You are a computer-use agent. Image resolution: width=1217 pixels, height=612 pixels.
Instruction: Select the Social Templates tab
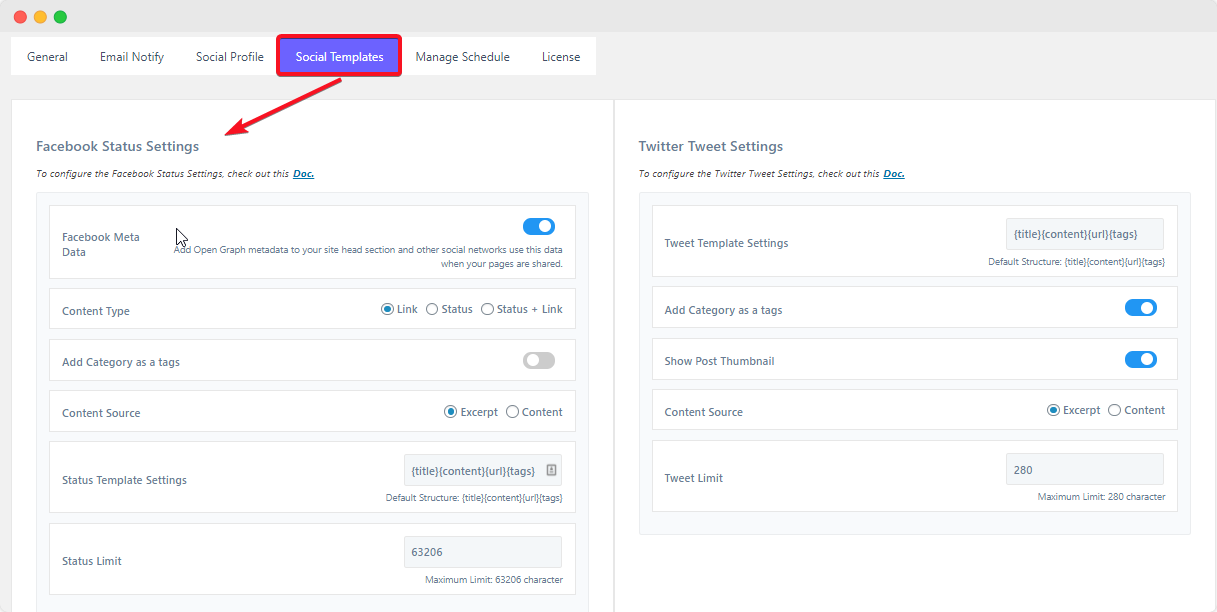(340, 57)
